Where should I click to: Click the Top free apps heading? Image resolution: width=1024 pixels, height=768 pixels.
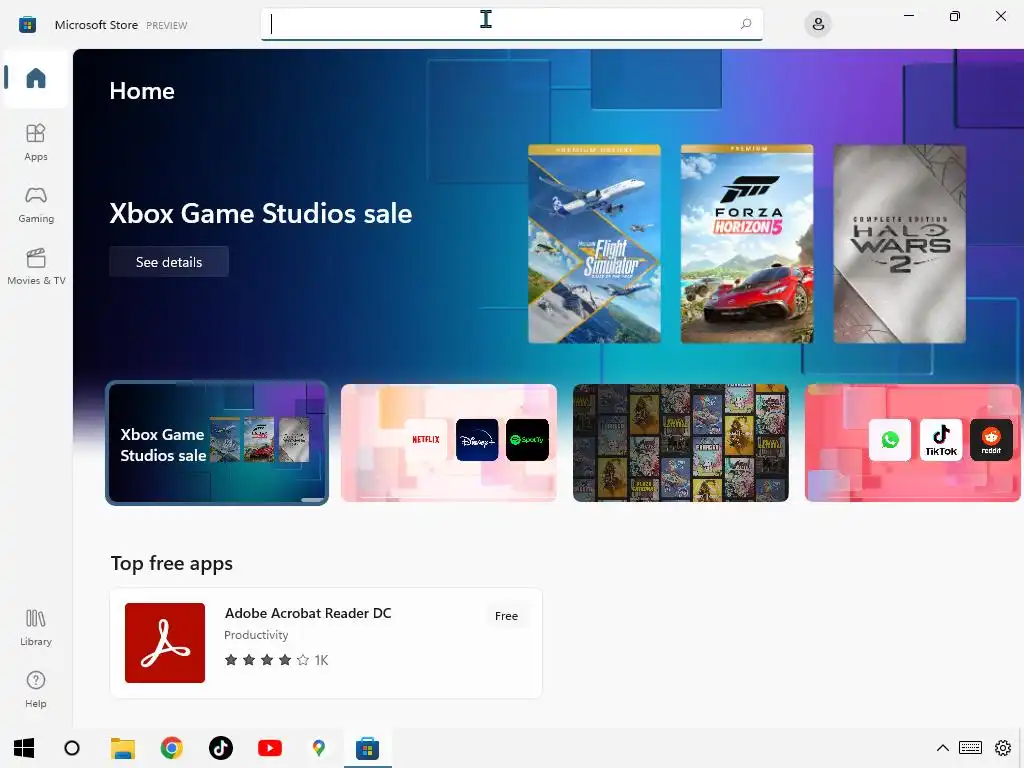172,563
